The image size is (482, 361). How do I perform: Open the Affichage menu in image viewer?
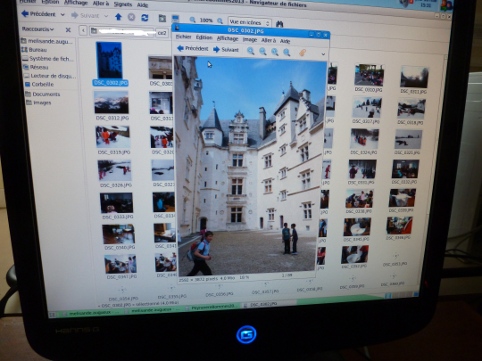228,39
